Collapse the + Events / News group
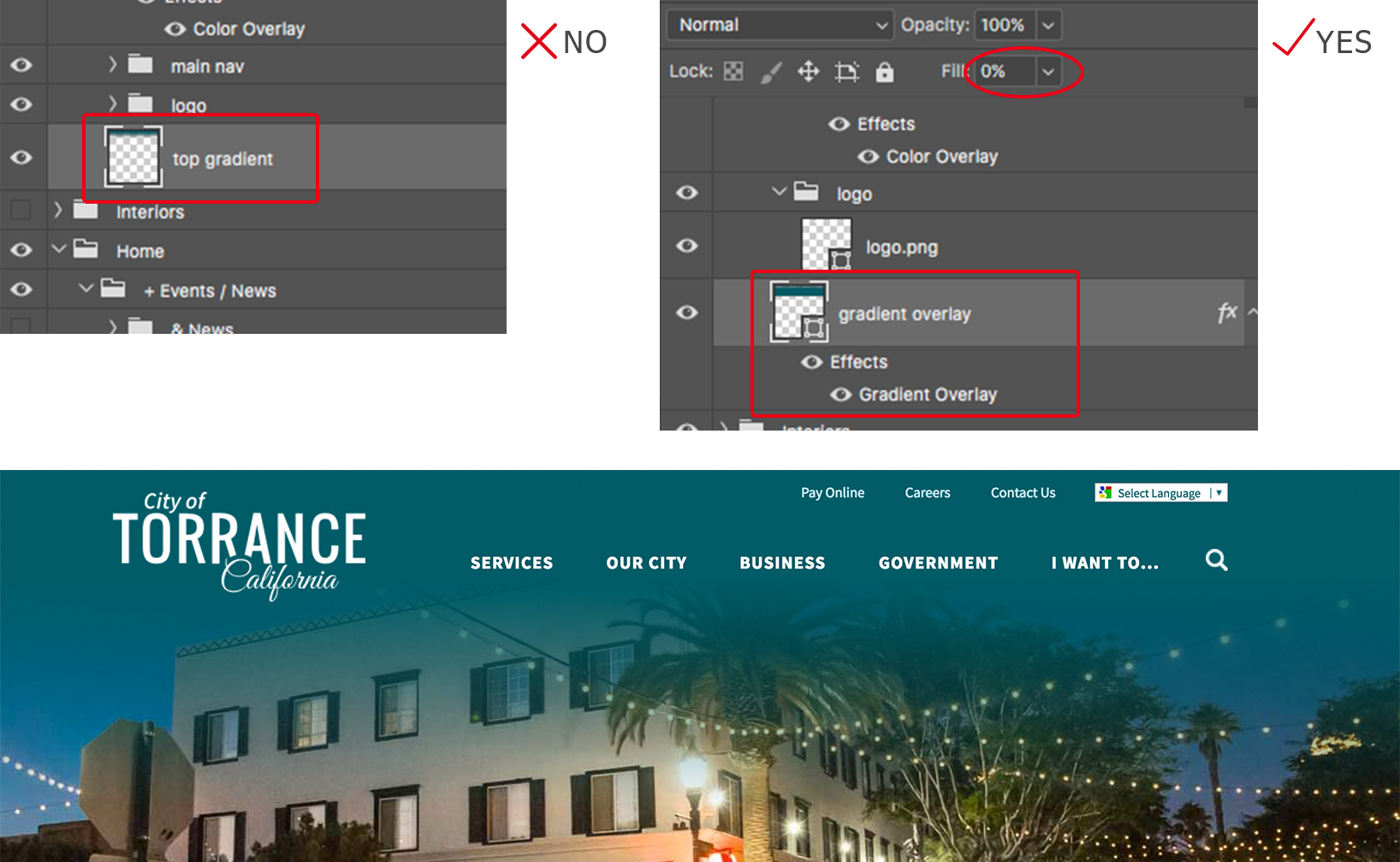The image size is (1400, 862). [x=86, y=288]
